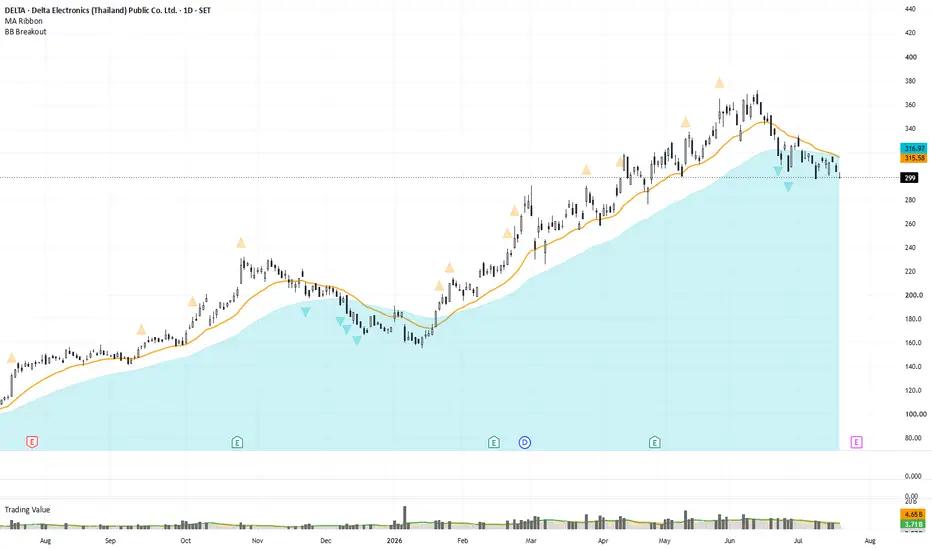Image resolution: width=932 pixels, height=550 pixels.
Task: Click the highest orange up-triangle signal near 380
Action: (x=719, y=83)
